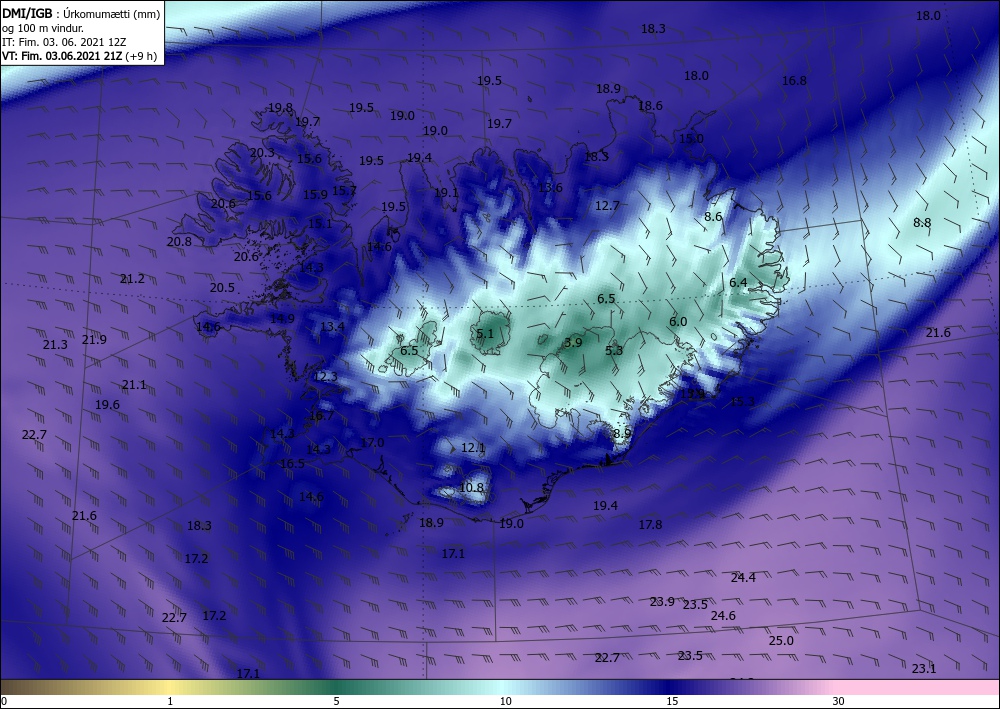Click the 'IT: Fim. 03. 06. 2021 12Z' line
This screenshot has width=1000, height=709.
[64, 42]
